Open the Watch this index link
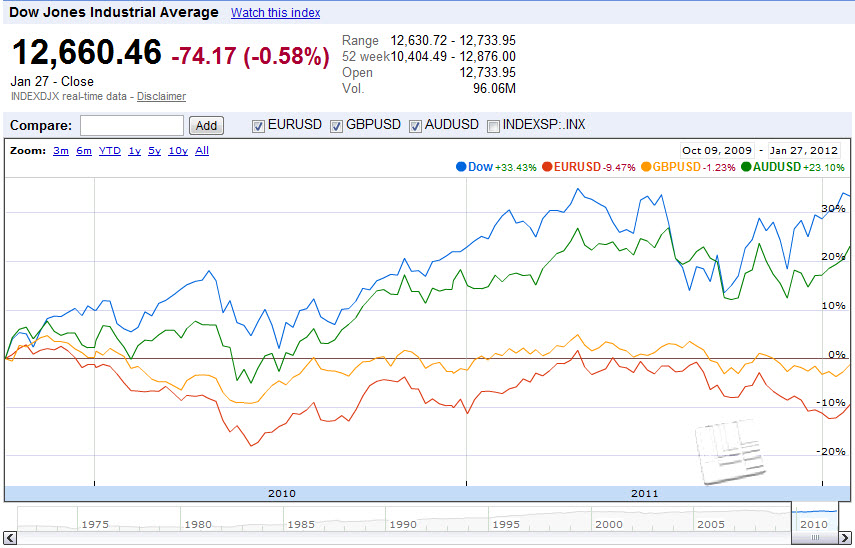The height and width of the screenshot is (548, 855). (x=275, y=13)
